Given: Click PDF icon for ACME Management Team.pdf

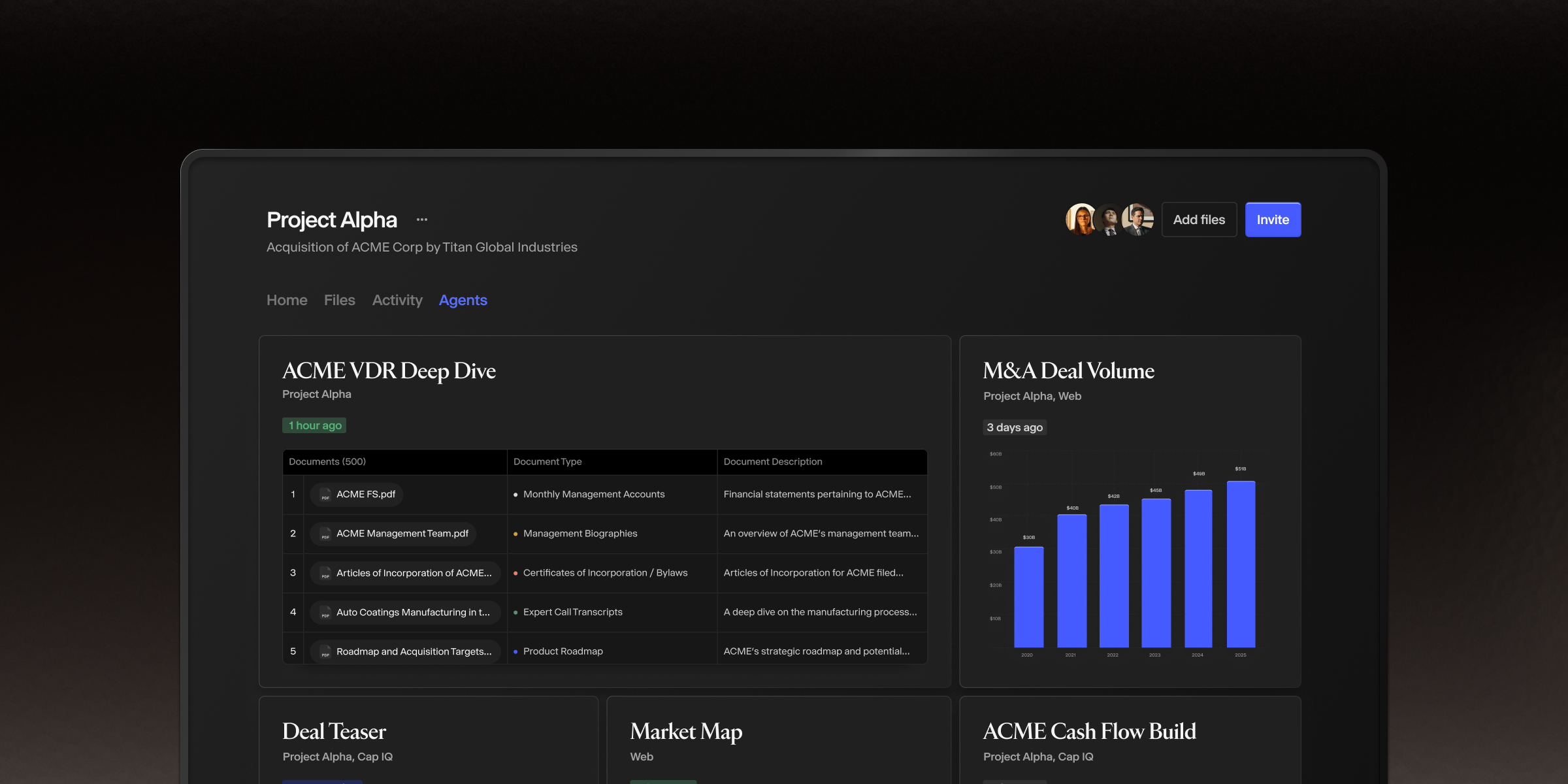Looking at the screenshot, I should point(325,534).
